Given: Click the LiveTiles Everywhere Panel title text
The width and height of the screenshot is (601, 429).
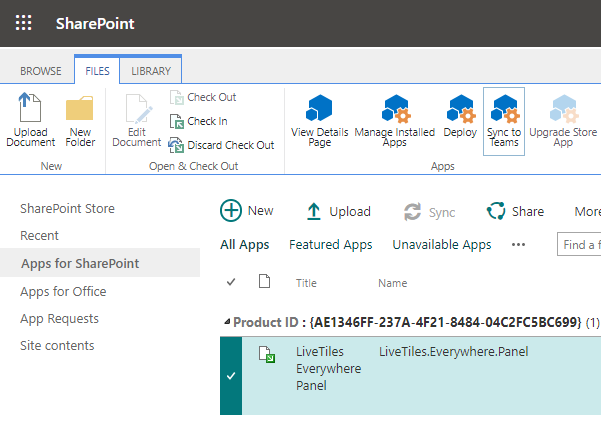Looking at the screenshot, I should 328,368.
